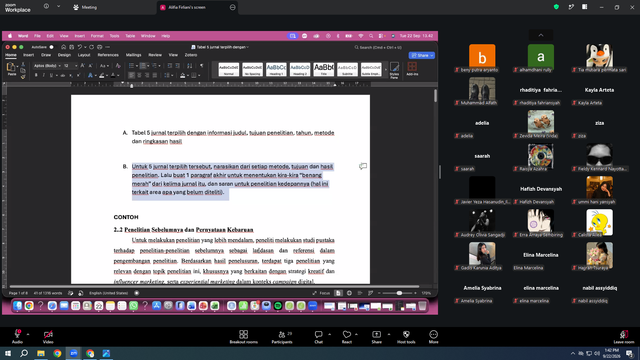Expand the Zoom React options caret
The image size is (640, 360).
tap(356, 334)
